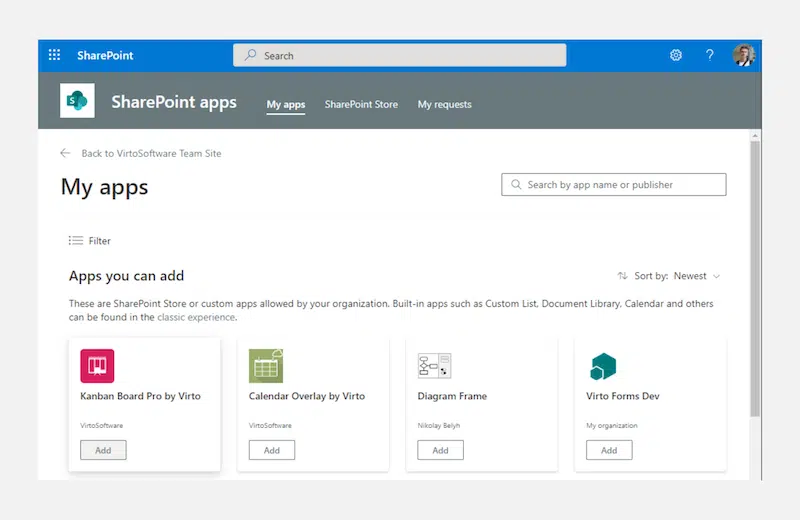Click the Diagram Frame title
Viewport: 800px width, 520px height.
452,396
